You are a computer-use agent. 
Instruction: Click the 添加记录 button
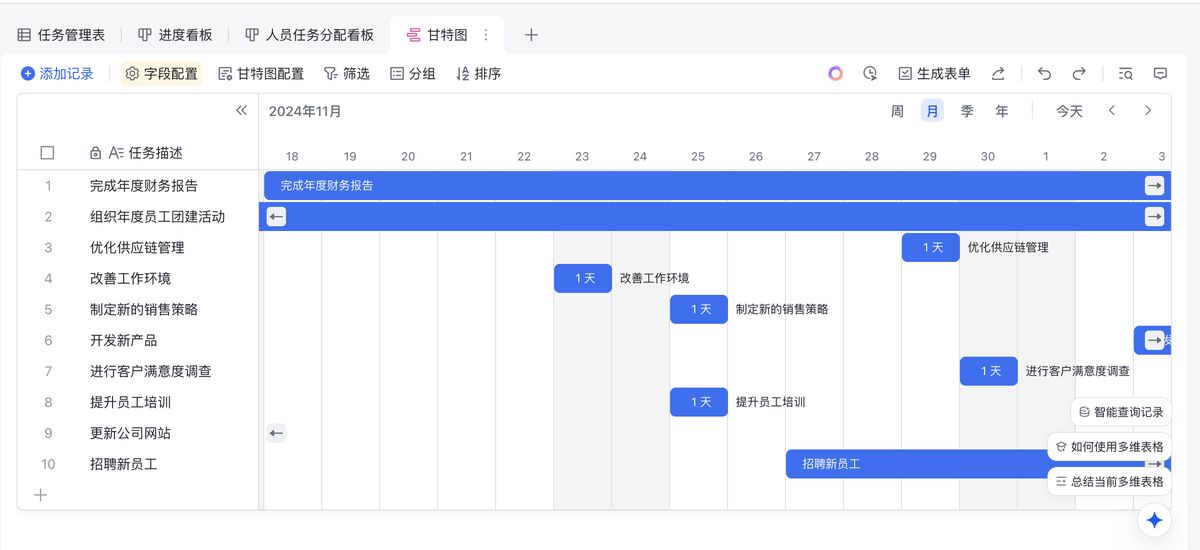(x=57, y=73)
